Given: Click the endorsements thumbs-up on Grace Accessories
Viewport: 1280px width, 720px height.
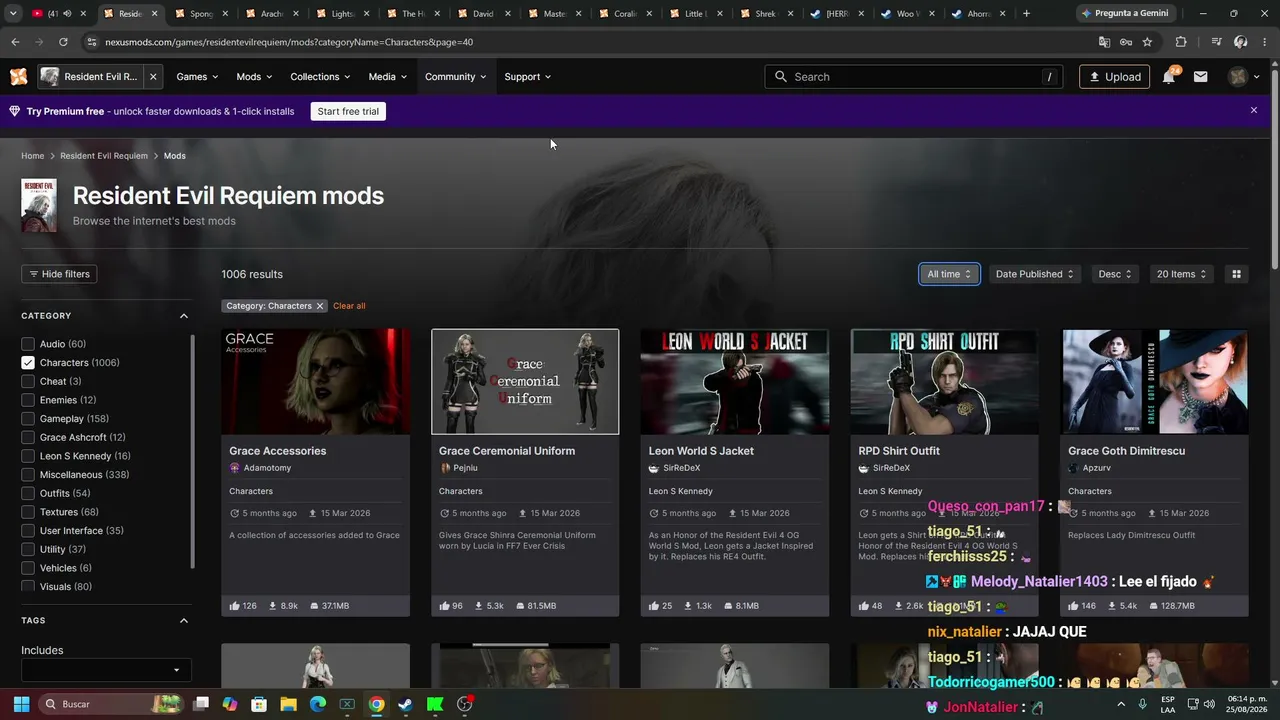Looking at the screenshot, I should 235,606.
